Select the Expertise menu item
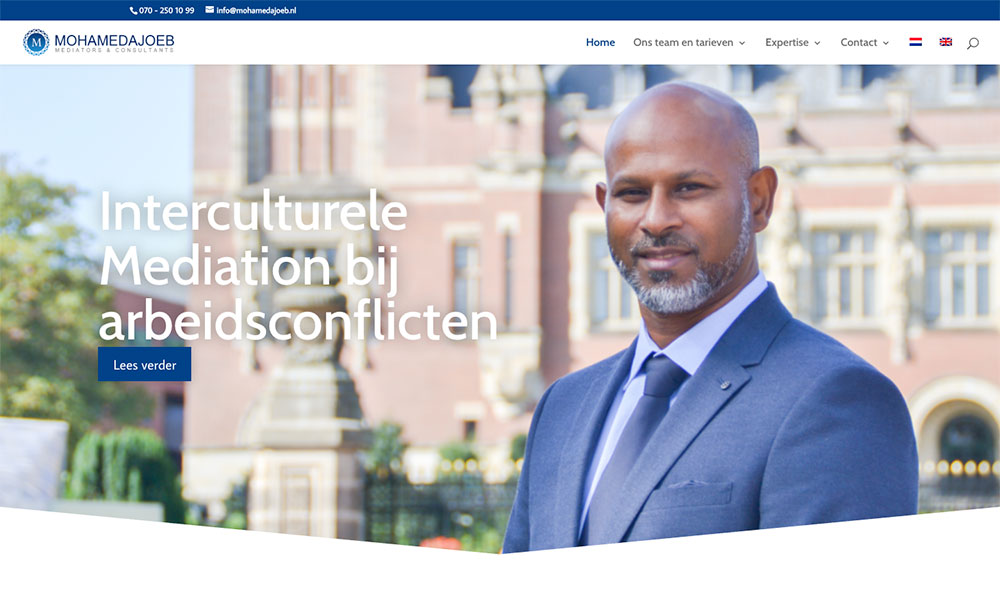Image resolution: width=1000 pixels, height=604 pixels. (x=786, y=42)
